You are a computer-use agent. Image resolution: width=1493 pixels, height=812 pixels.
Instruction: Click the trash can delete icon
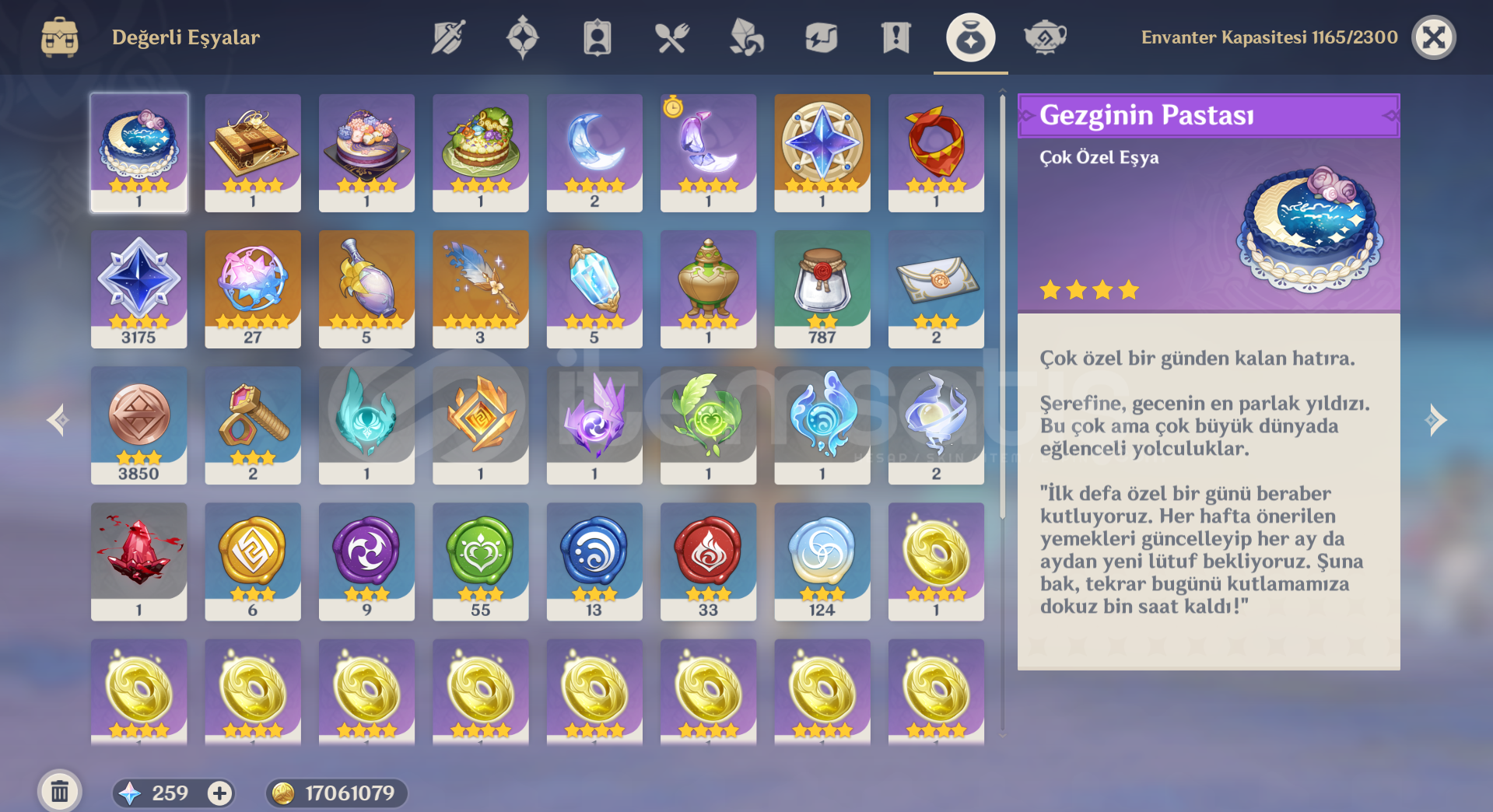point(60,792)
